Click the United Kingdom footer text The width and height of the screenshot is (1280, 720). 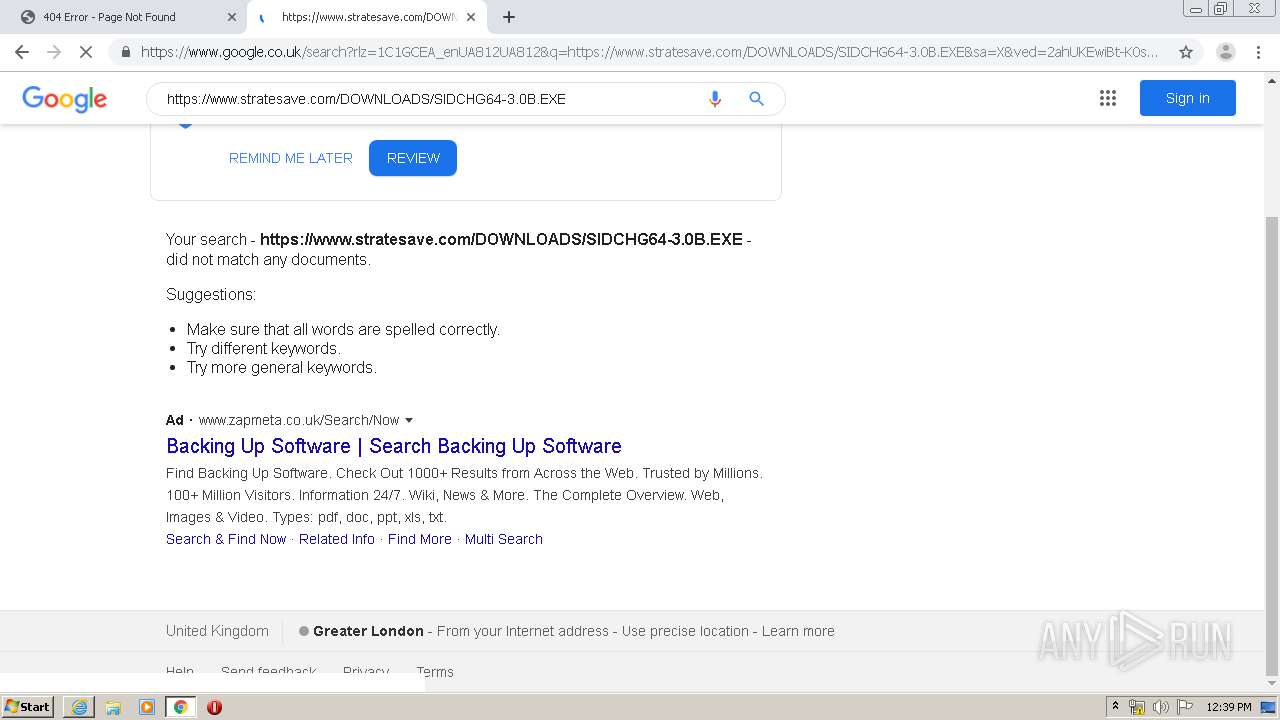(x=217, y=631)
